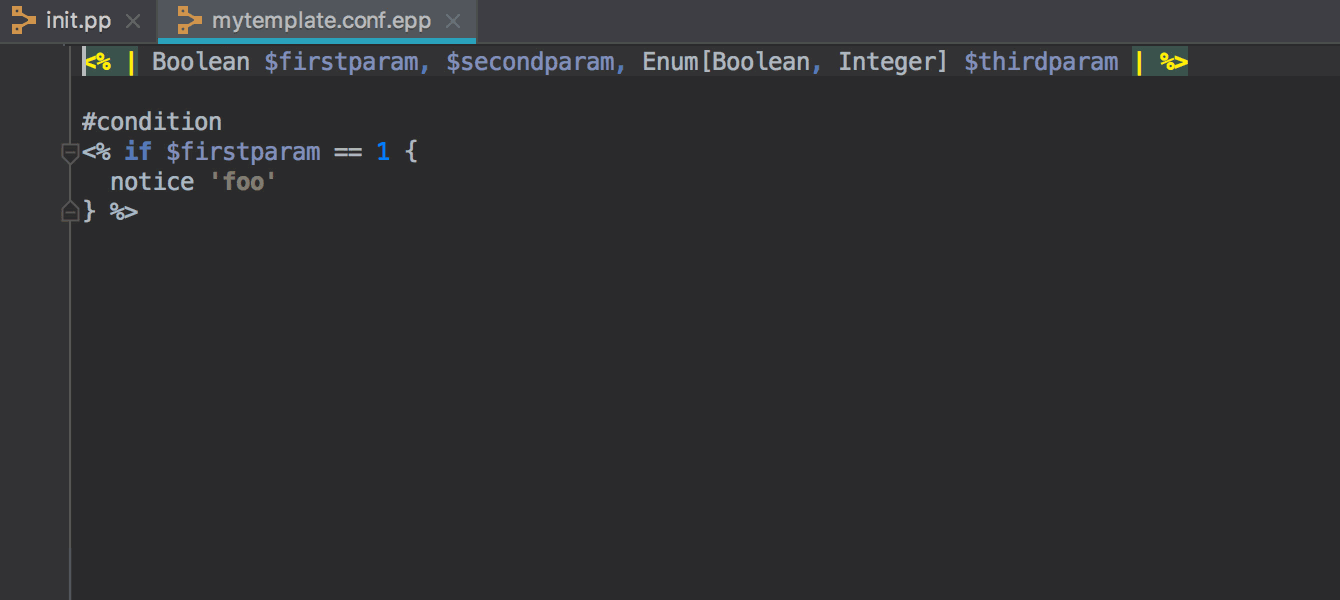Click the #condition comment line
Viewport: 1340px width, 600px height.
pos(152,122)
